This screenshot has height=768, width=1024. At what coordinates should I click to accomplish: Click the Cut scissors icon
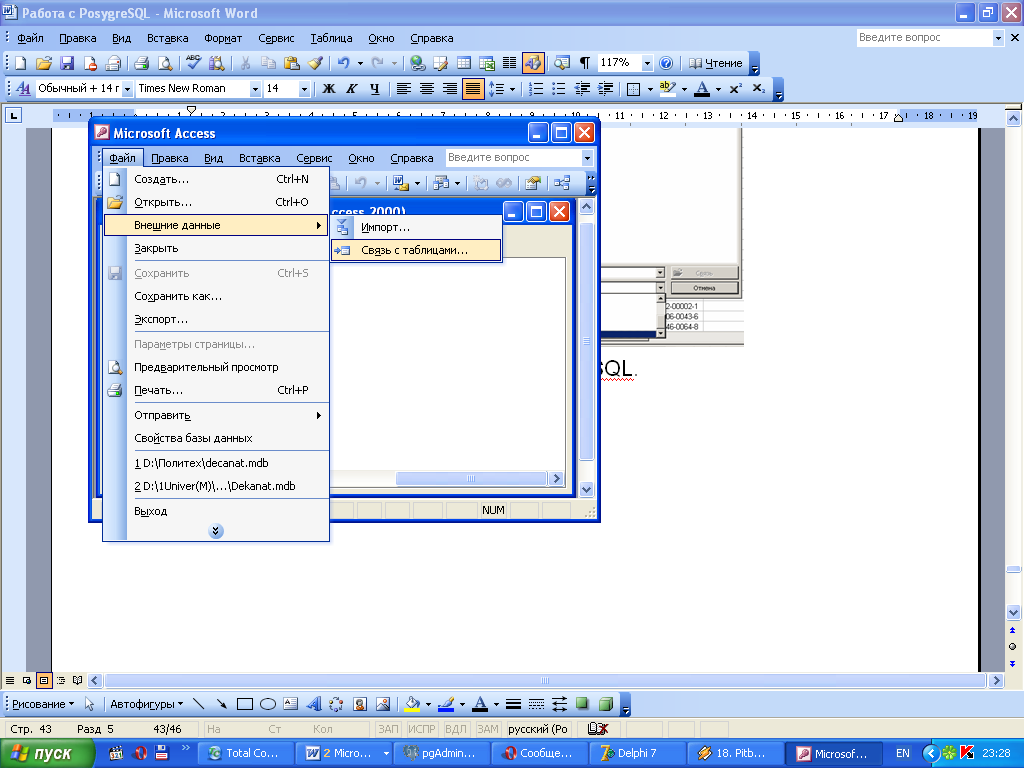pyautogui.click(x=246, y=63)
